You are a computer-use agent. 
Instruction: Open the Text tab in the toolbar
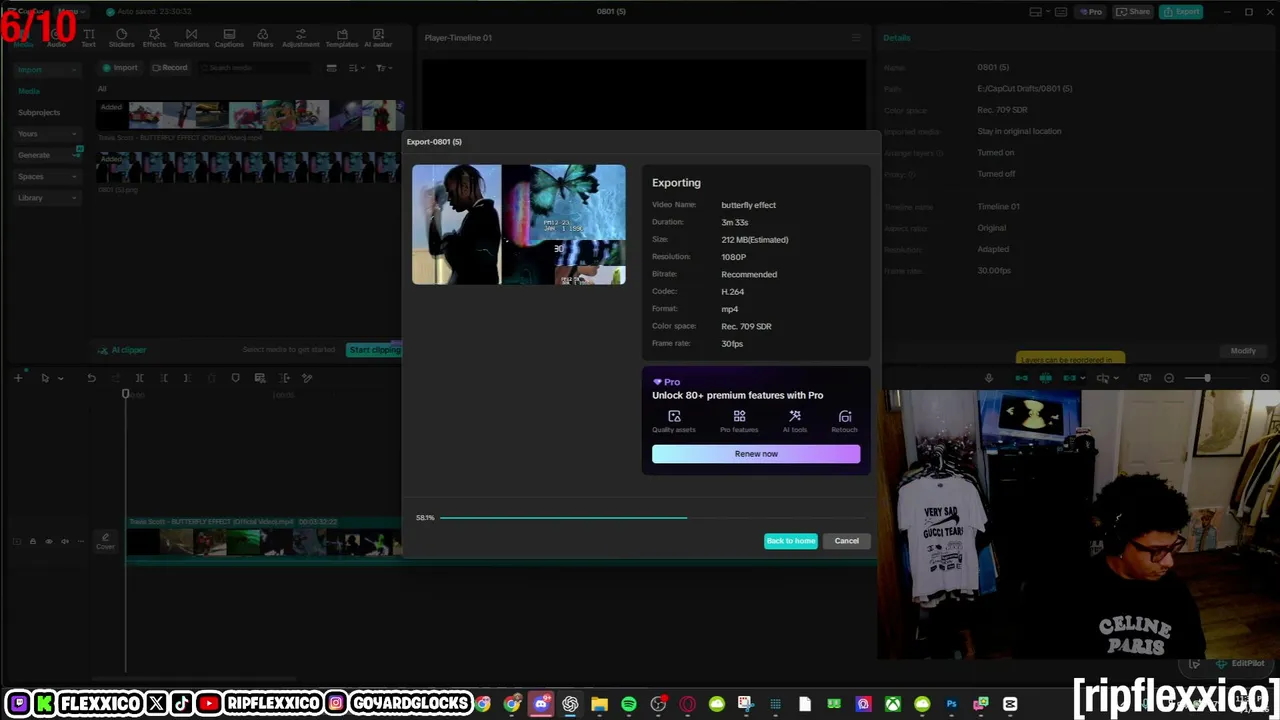[x=89, y=38]
